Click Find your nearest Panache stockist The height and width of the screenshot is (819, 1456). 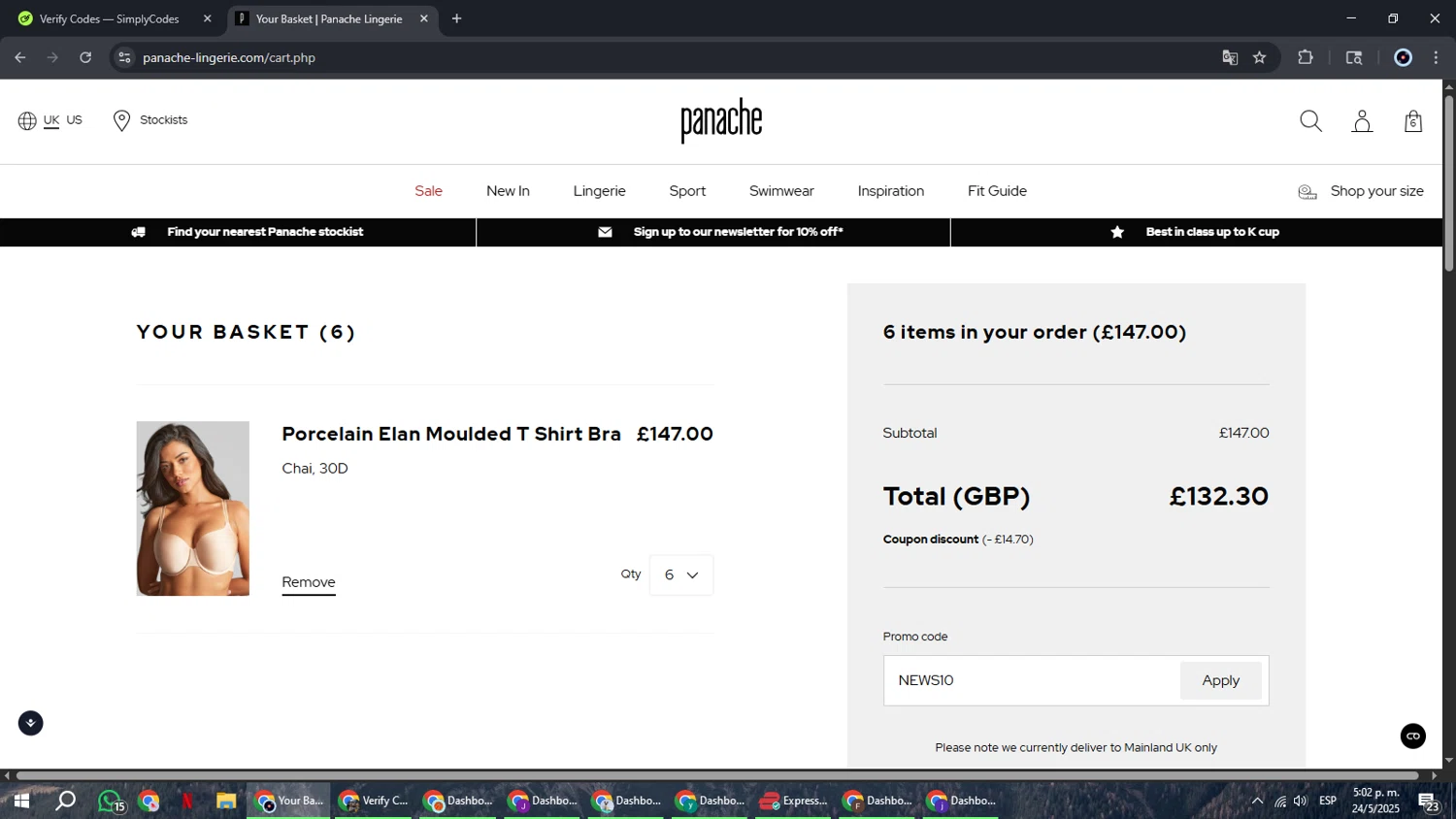pyautogui.click(x=265, y=232)
